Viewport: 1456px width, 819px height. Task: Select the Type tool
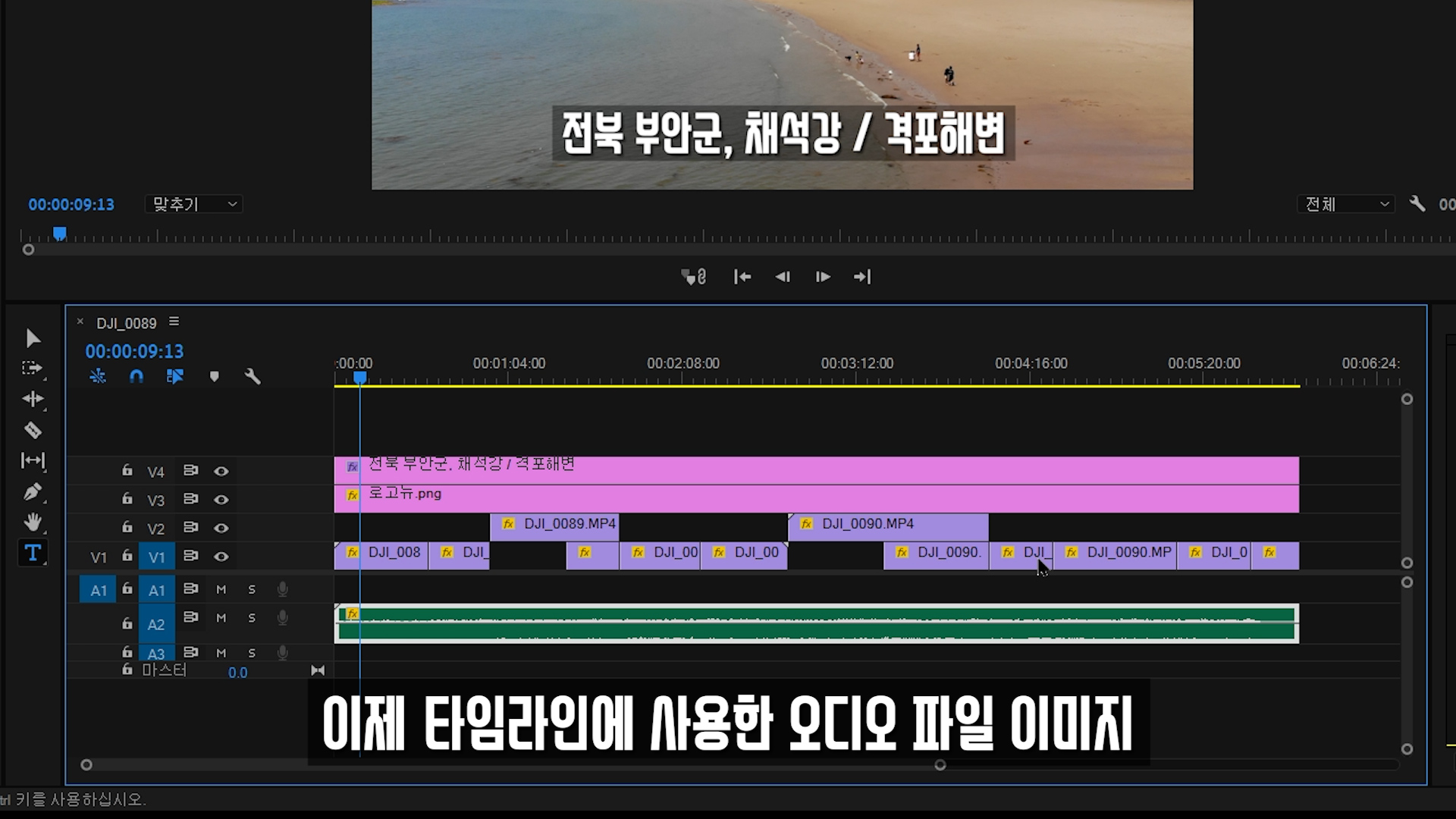coord(33,554)
